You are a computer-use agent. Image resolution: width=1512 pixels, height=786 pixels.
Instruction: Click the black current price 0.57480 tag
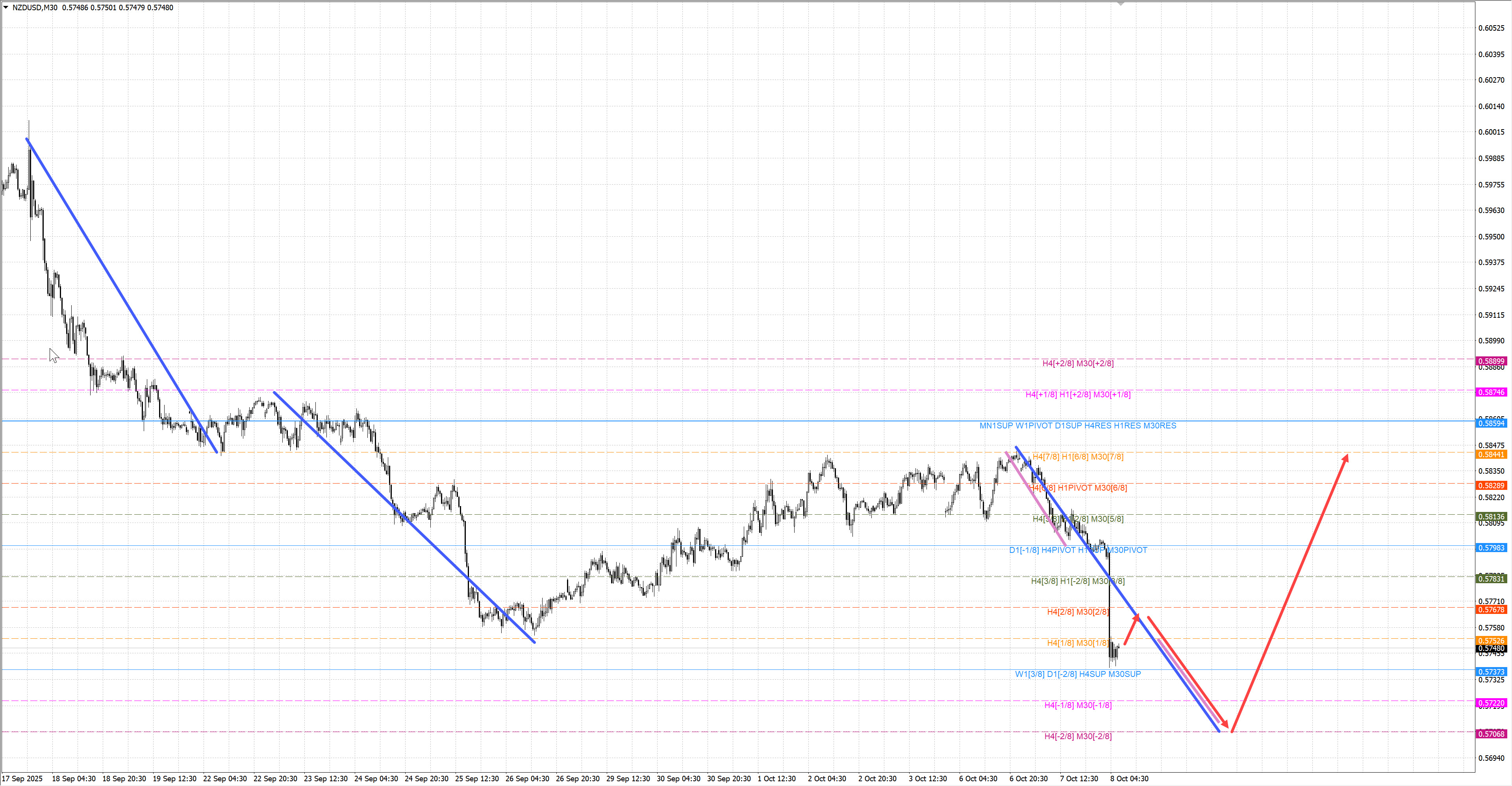pyautogui.click(x=1491, y=649)
